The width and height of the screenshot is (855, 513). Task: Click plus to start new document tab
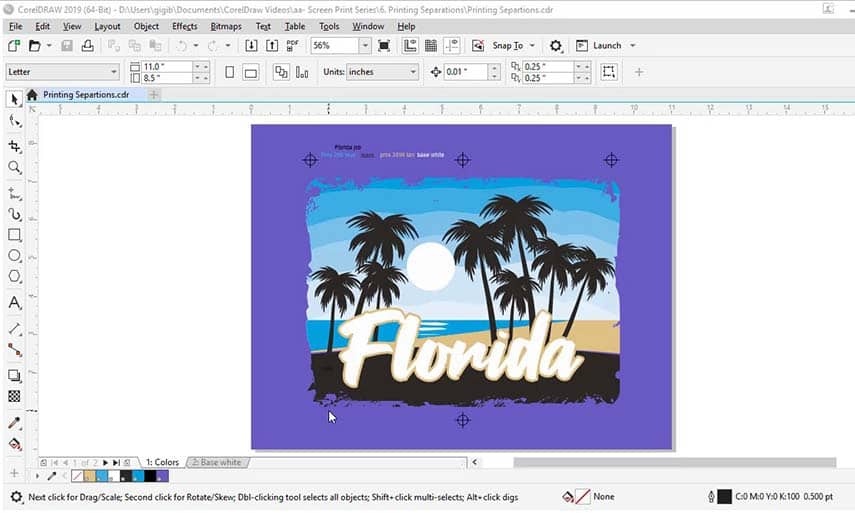click(x=154, y=95)
